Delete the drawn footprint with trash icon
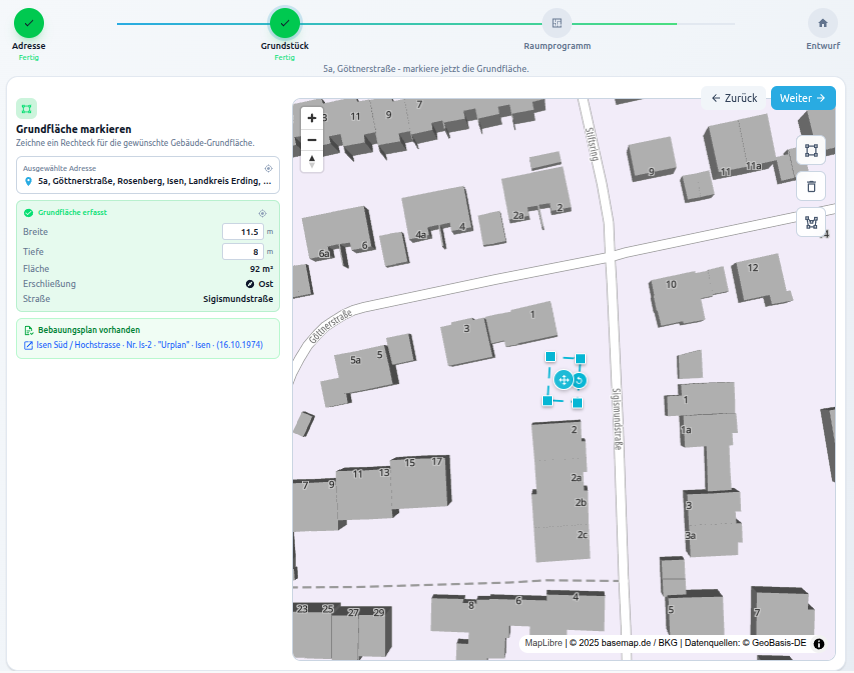This screenshot has width=854, height=673. 811,186
